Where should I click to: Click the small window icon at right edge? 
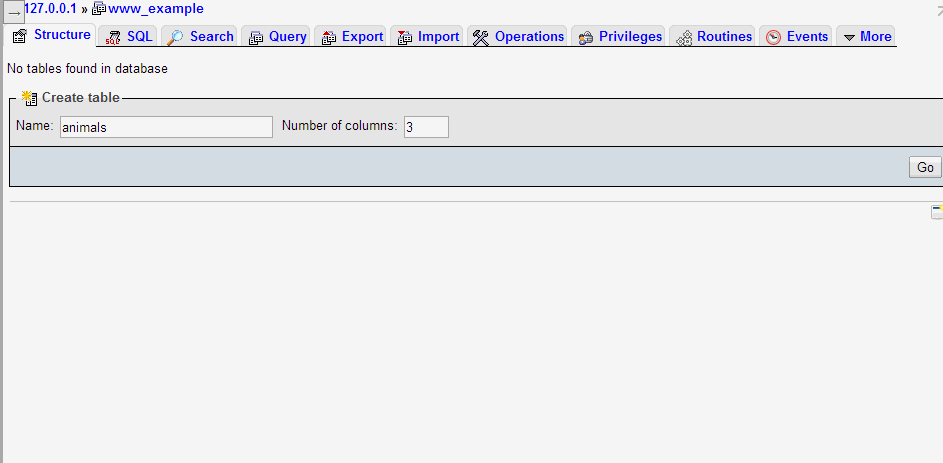pyautogui.click(x=936, y=211)
